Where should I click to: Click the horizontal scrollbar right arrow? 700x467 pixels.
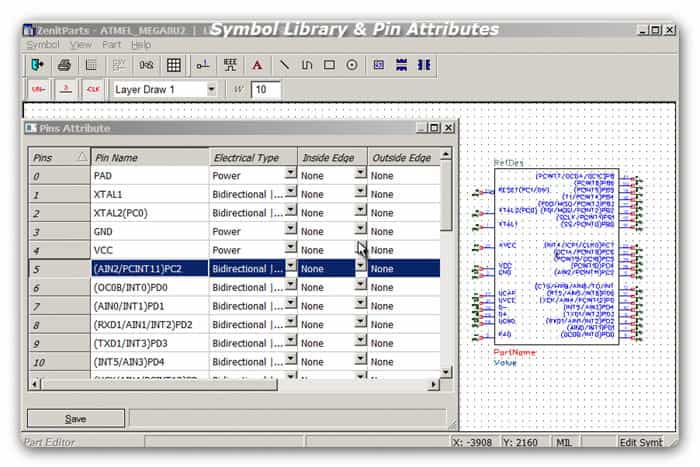[x=433, y=384]
